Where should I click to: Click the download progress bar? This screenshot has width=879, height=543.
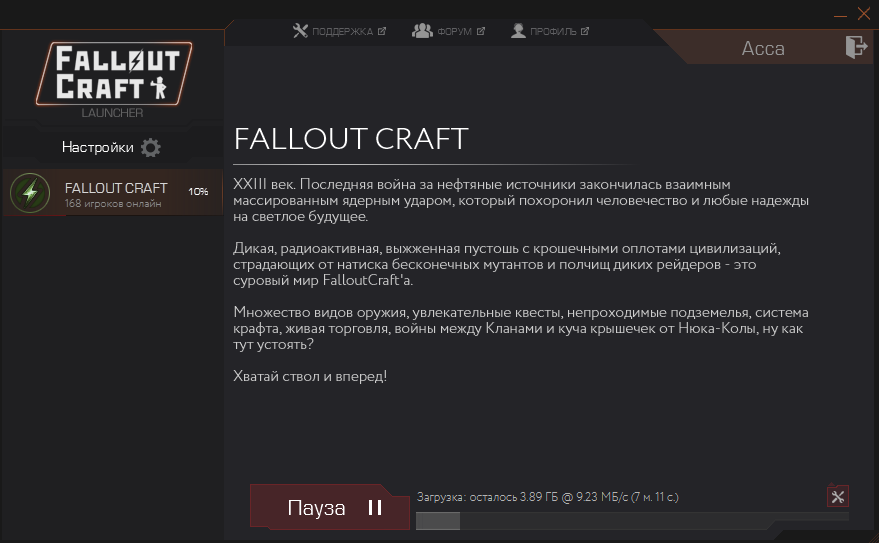tap(632, 521)
